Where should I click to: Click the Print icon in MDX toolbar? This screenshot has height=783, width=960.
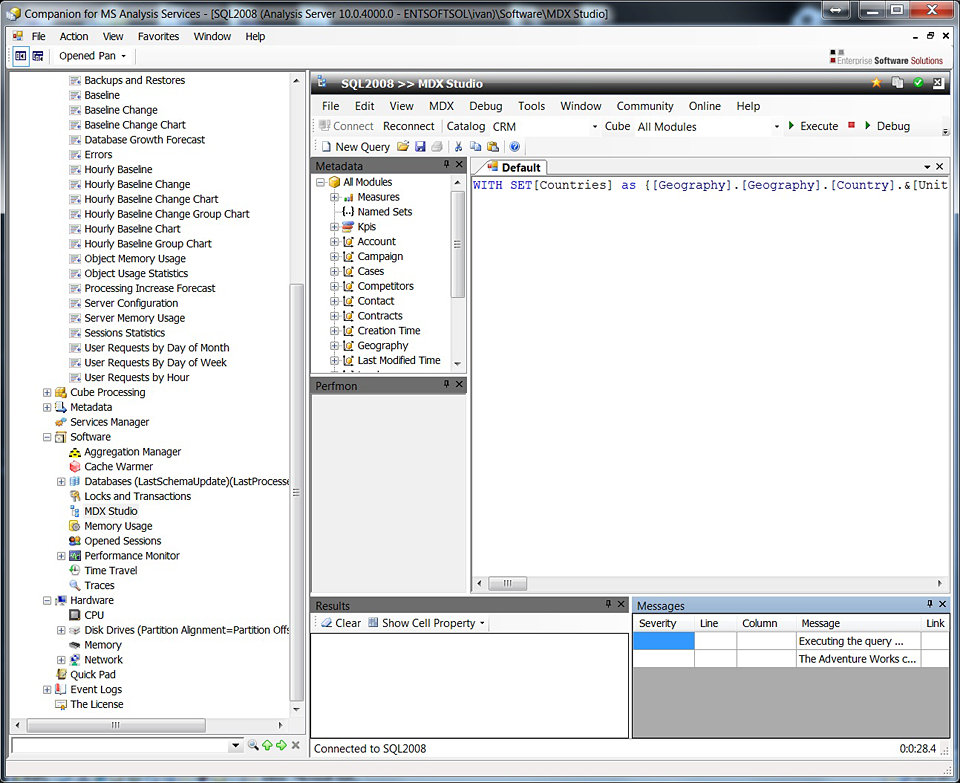point(437,146)
